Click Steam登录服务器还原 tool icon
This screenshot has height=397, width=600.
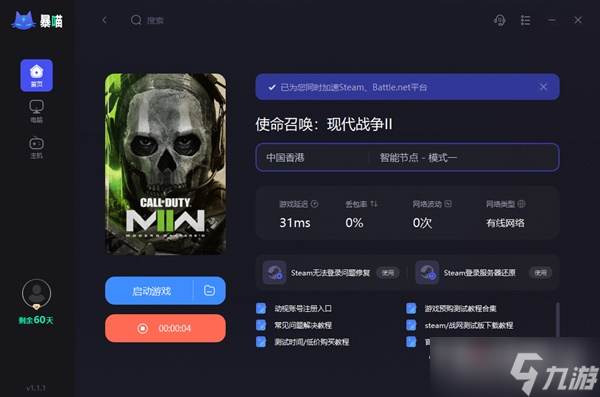(x=427, y=273)
